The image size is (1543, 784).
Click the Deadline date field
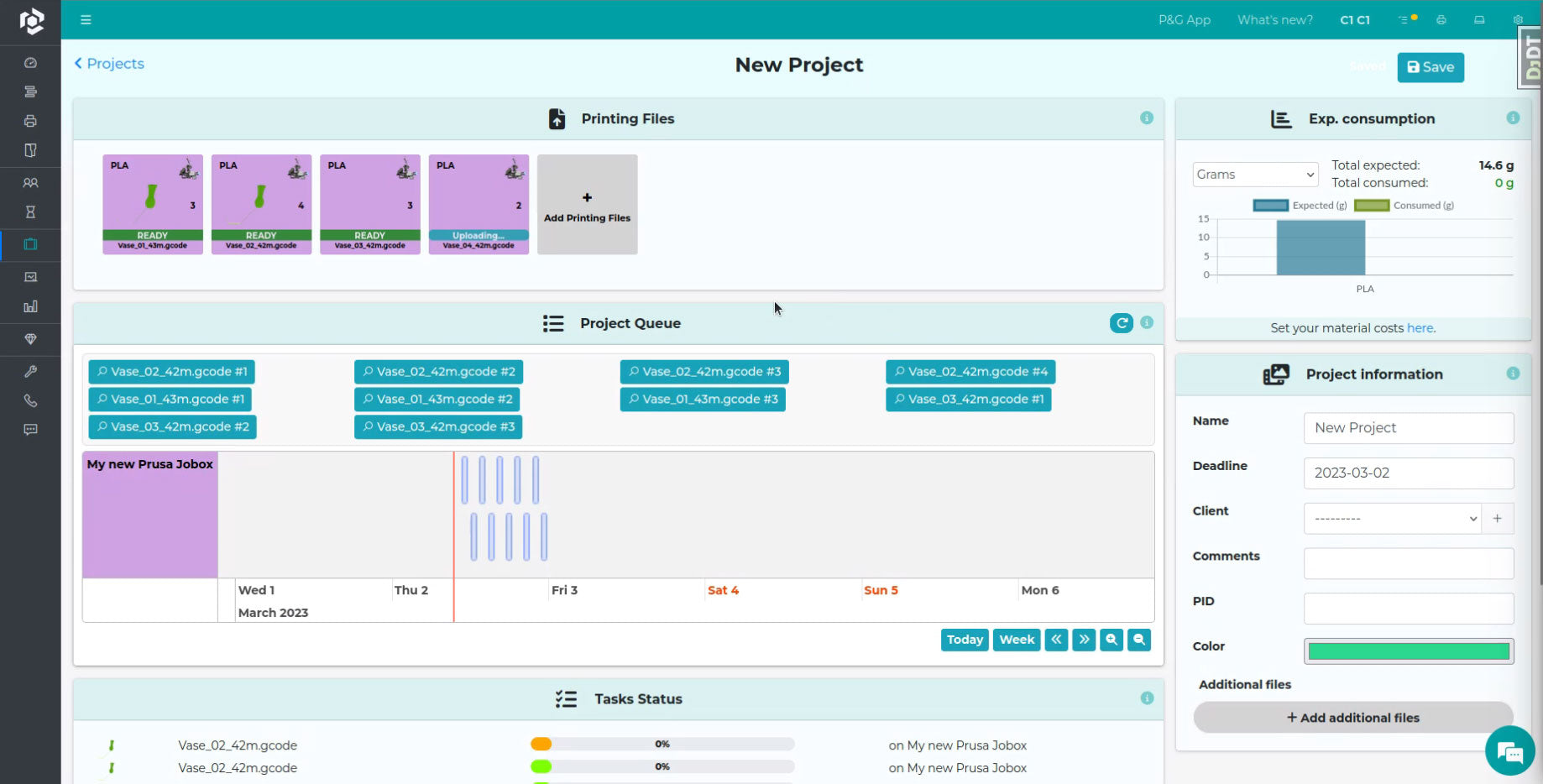coord(1409,473)
